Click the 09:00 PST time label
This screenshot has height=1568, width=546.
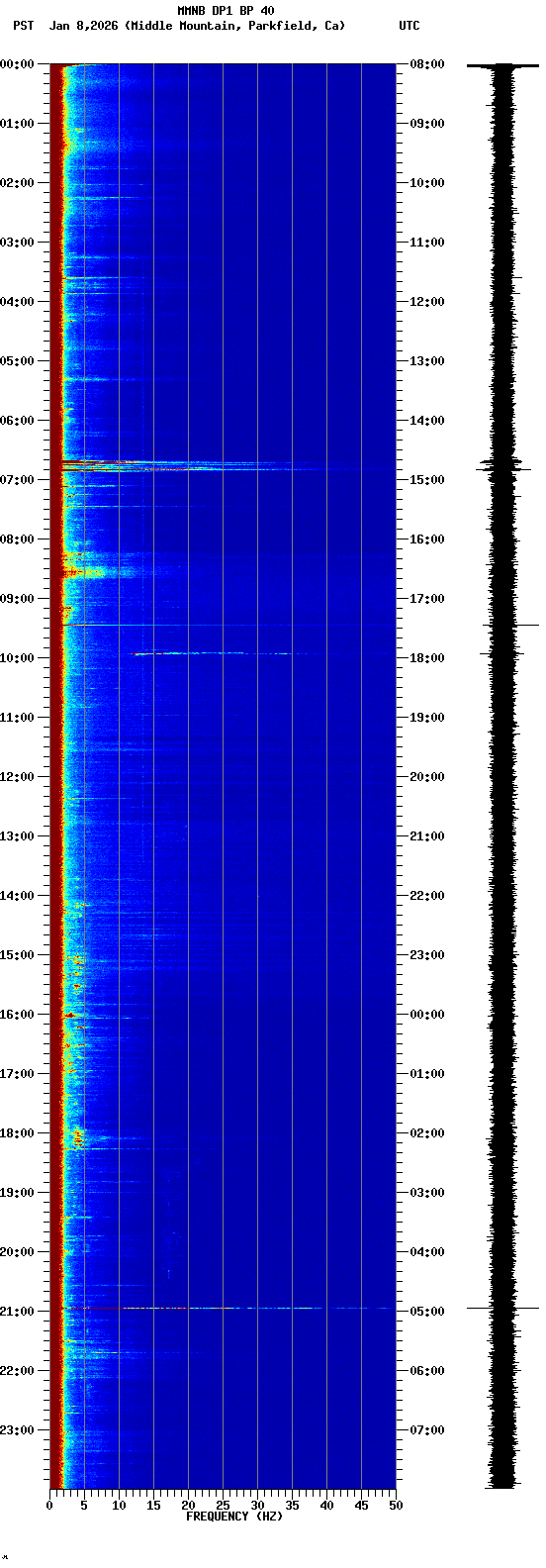pos(17,599)
